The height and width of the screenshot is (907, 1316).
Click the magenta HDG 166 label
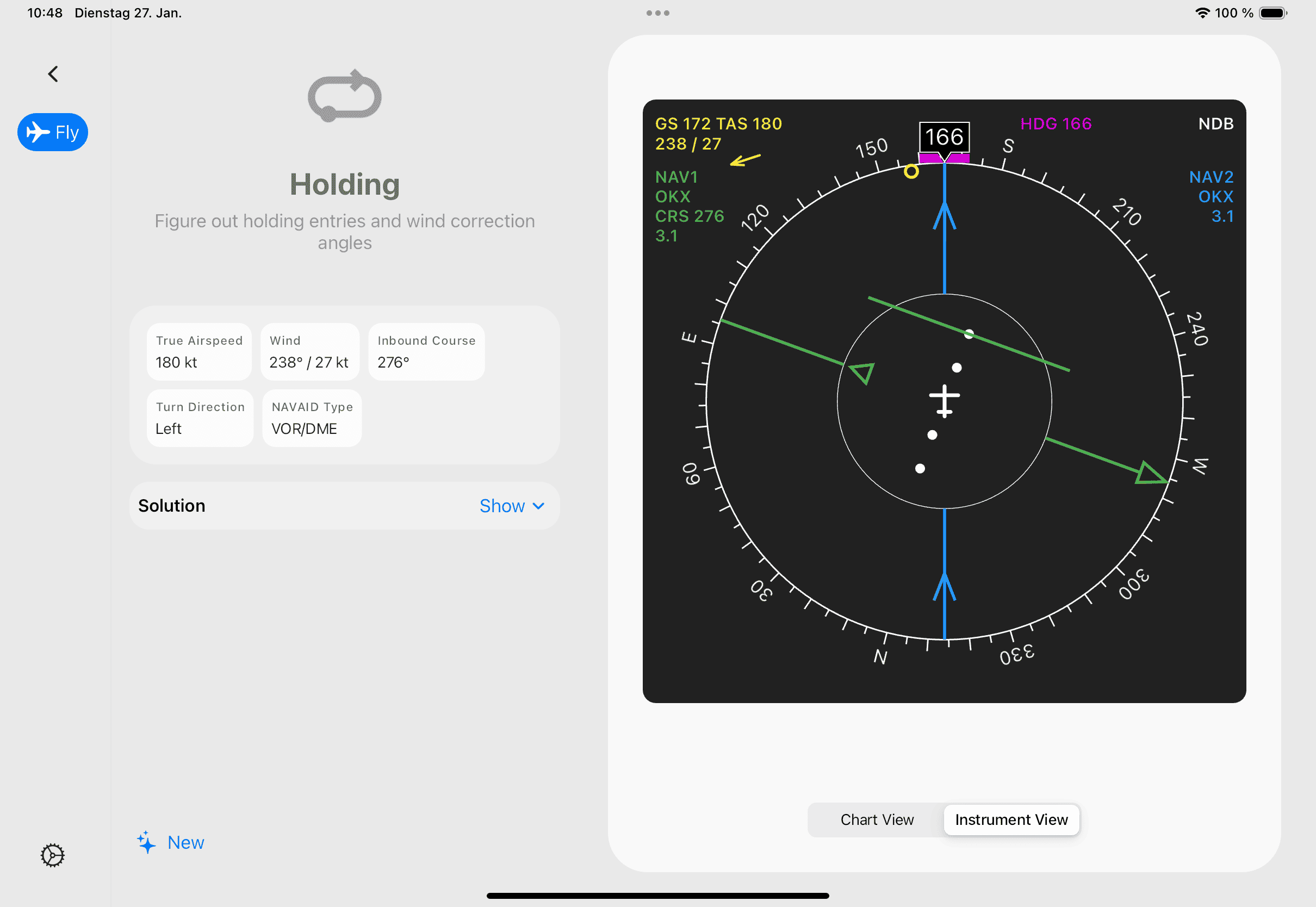point(1056,124)
